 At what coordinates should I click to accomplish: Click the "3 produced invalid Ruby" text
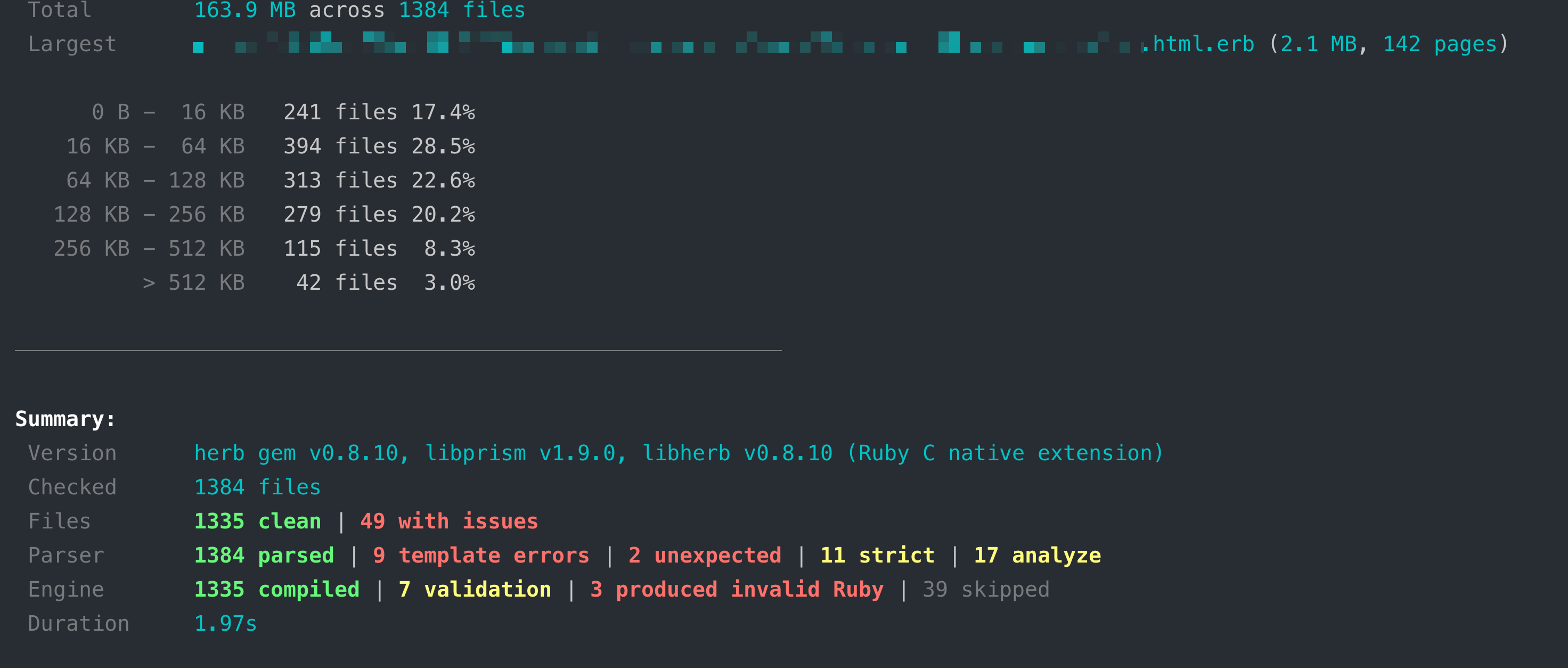[x=737, y=590]
